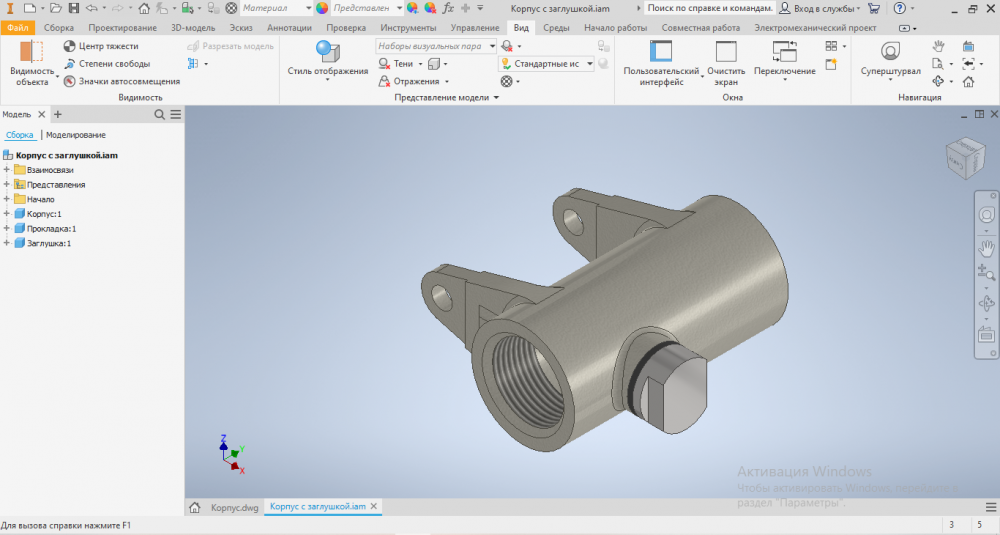Toggle Значки автосовмещения visibility

tap(69, 81)
